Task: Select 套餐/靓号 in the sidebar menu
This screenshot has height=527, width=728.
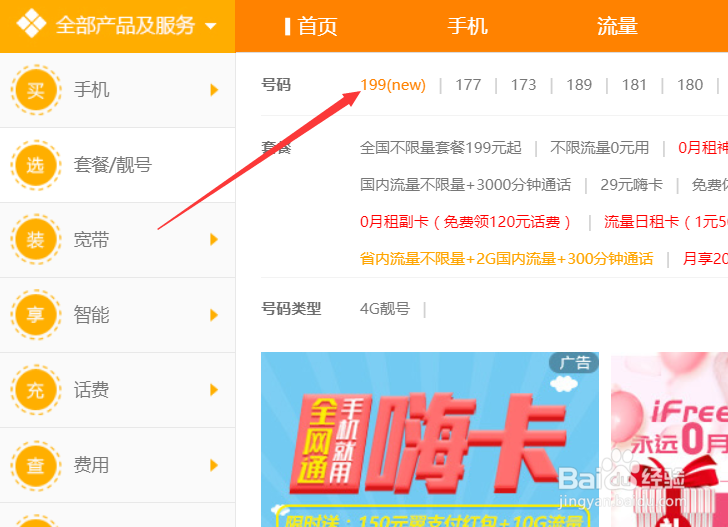Action: [x=112, y=165]
